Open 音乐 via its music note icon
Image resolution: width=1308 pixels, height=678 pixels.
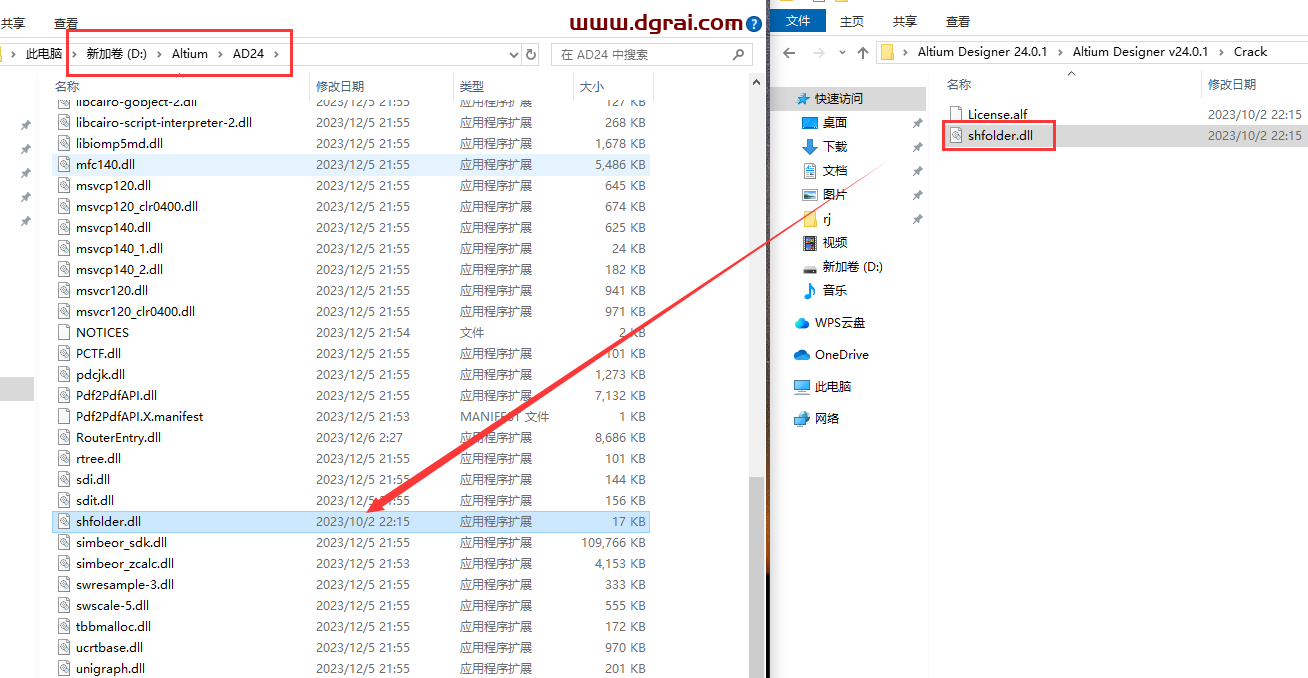click(x=810, y=290)
